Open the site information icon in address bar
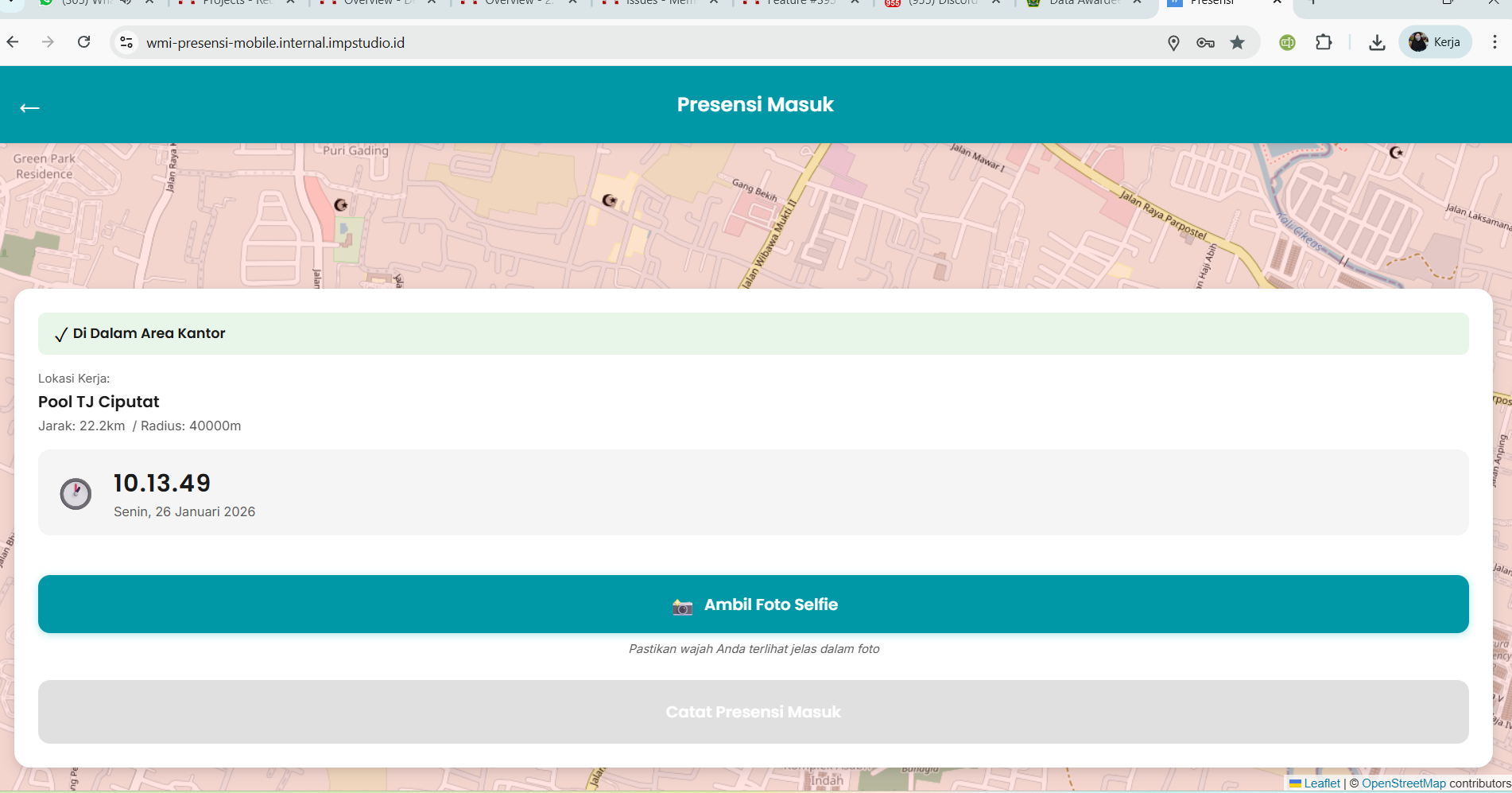1512x793 pixels. click(126, 42)
